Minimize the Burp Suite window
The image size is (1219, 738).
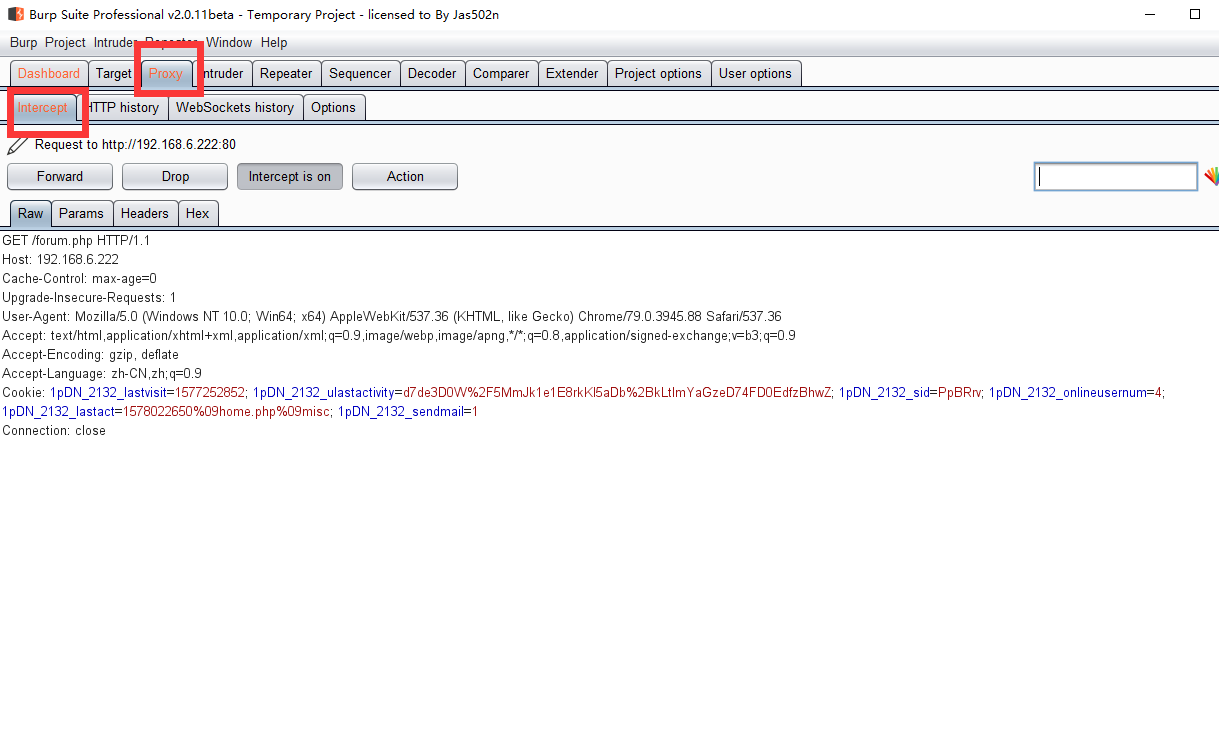click(x=1151, y=14)
